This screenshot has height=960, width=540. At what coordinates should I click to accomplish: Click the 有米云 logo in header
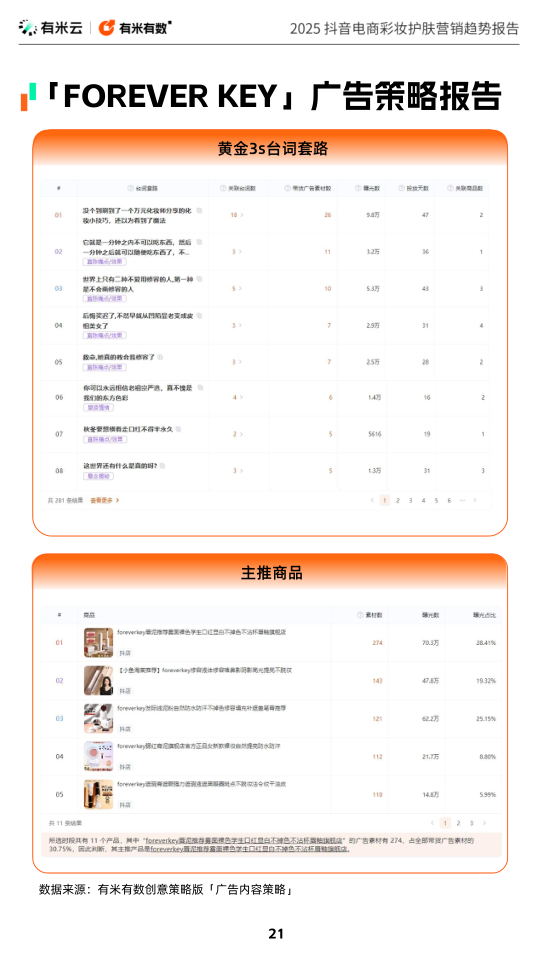(x=50, y=28)
